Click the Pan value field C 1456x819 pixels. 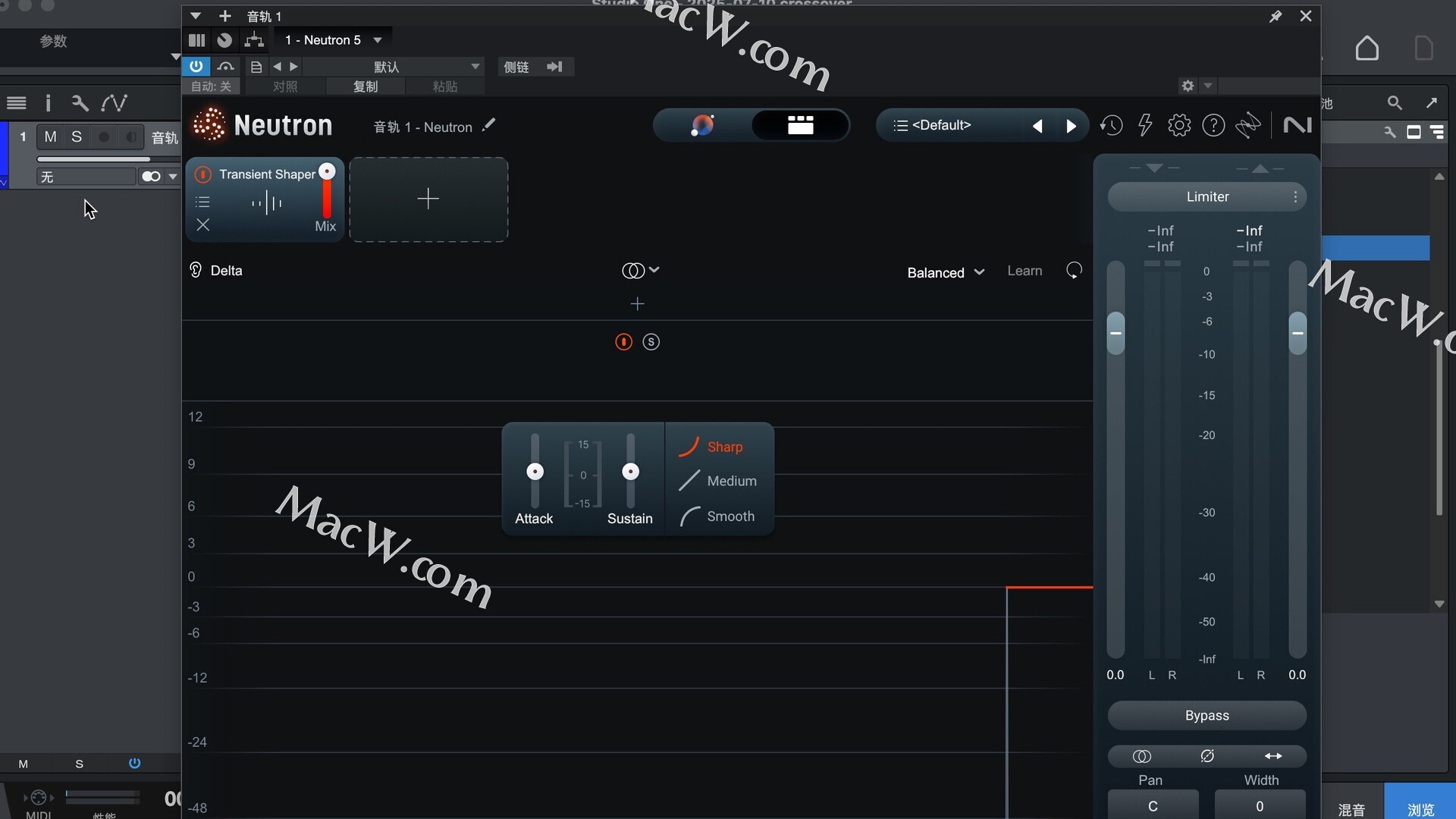(1153, 805)
